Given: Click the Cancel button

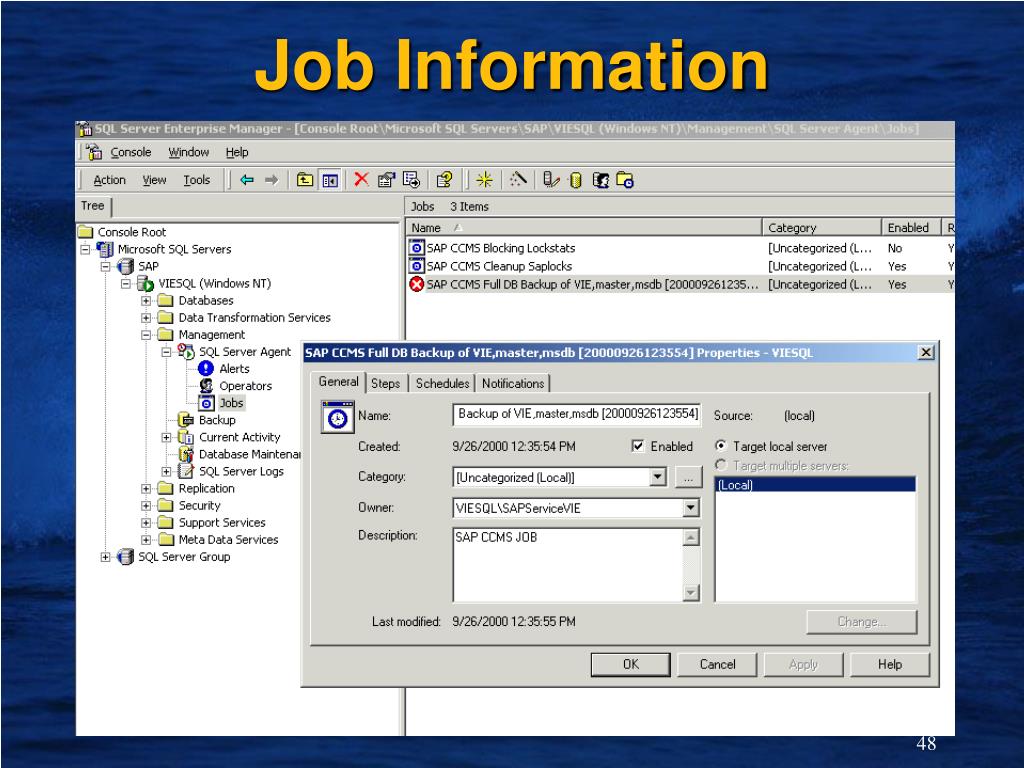Looking at the screenshot, I should [x=717, y=664].
